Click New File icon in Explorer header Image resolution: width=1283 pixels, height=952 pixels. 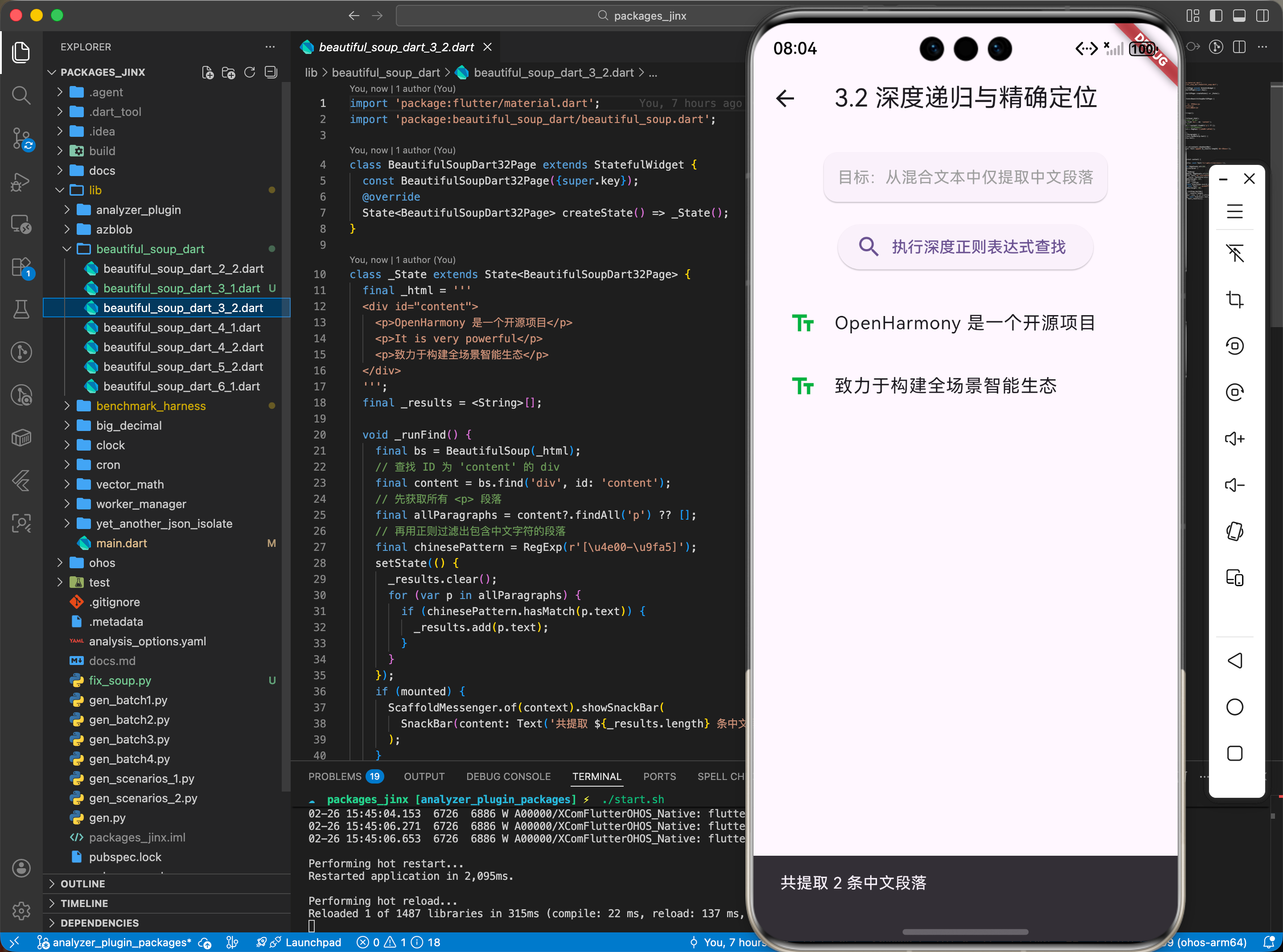click(x=207, y=73)
